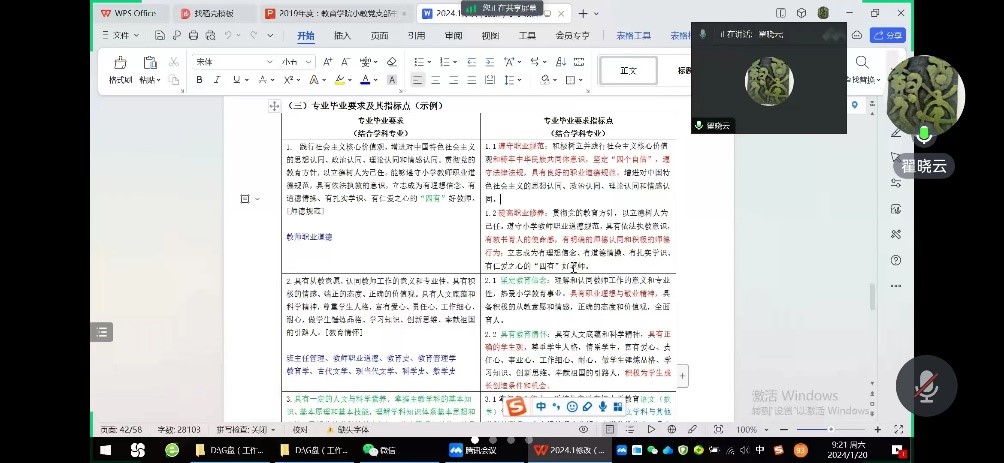
Task: Click the blue 分享 share button
Action: pyautogui.click(x=886, y=36)
